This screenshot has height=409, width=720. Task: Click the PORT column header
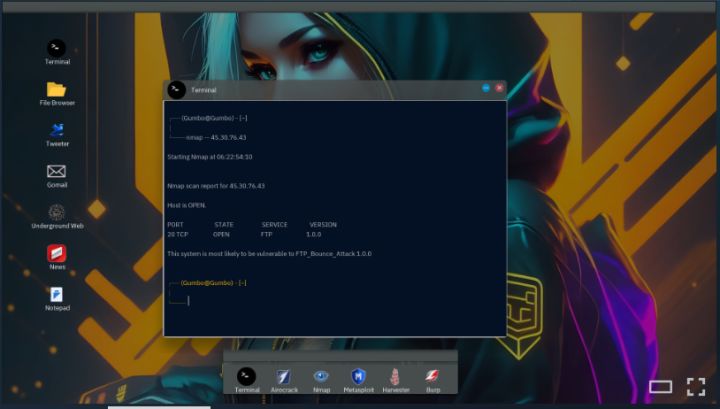click(x=175, y=224)
